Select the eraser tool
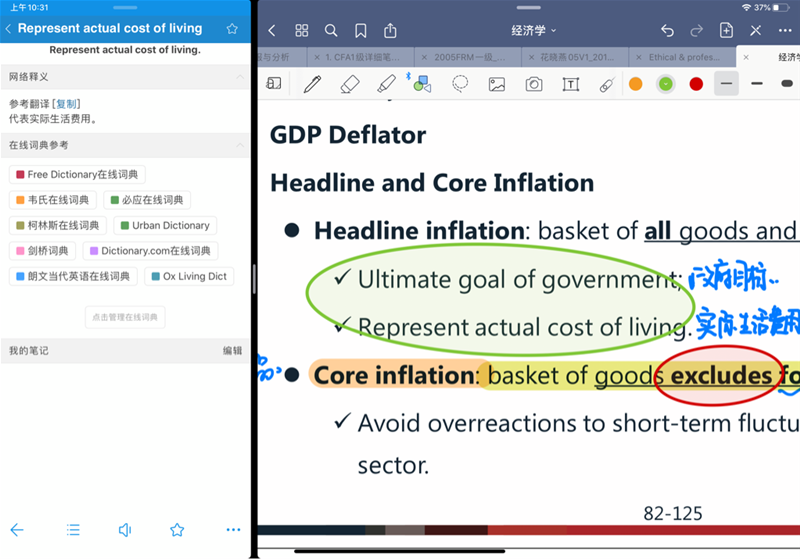The height and width of the screenshot is (559, 800). point(349,84)
